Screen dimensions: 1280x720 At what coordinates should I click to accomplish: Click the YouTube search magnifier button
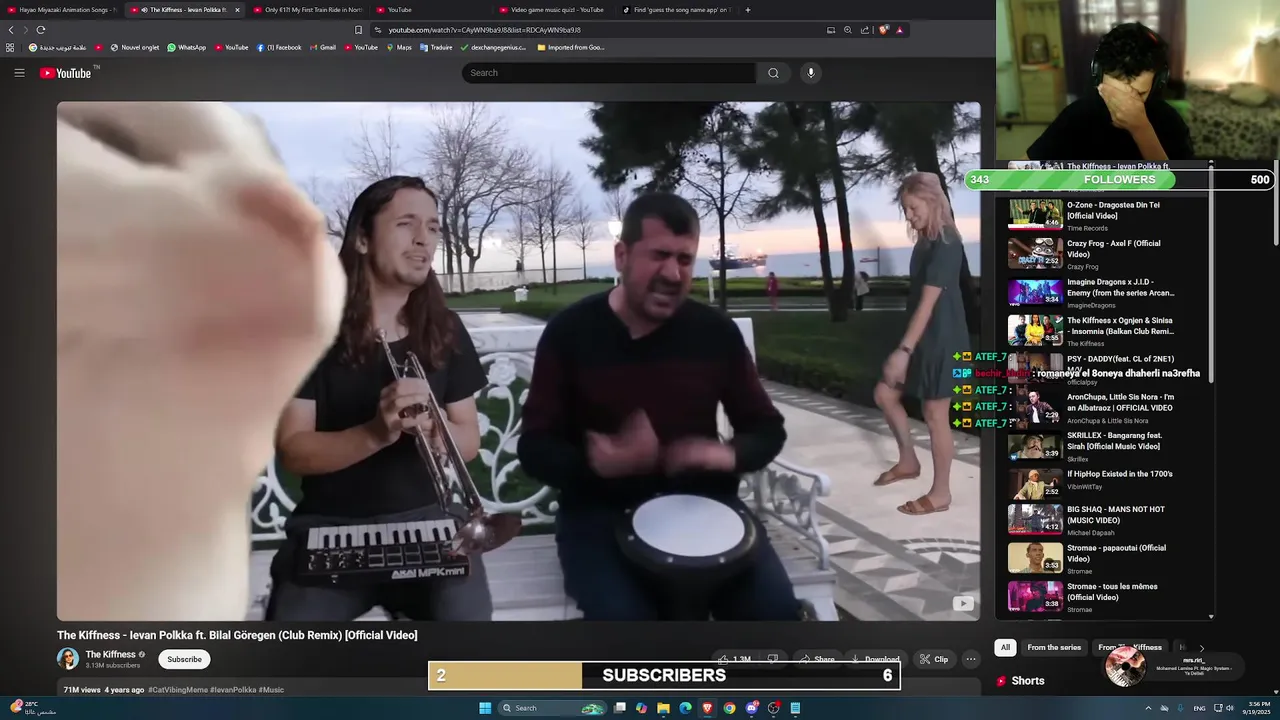pyautogui.click(x=773, y=73)
